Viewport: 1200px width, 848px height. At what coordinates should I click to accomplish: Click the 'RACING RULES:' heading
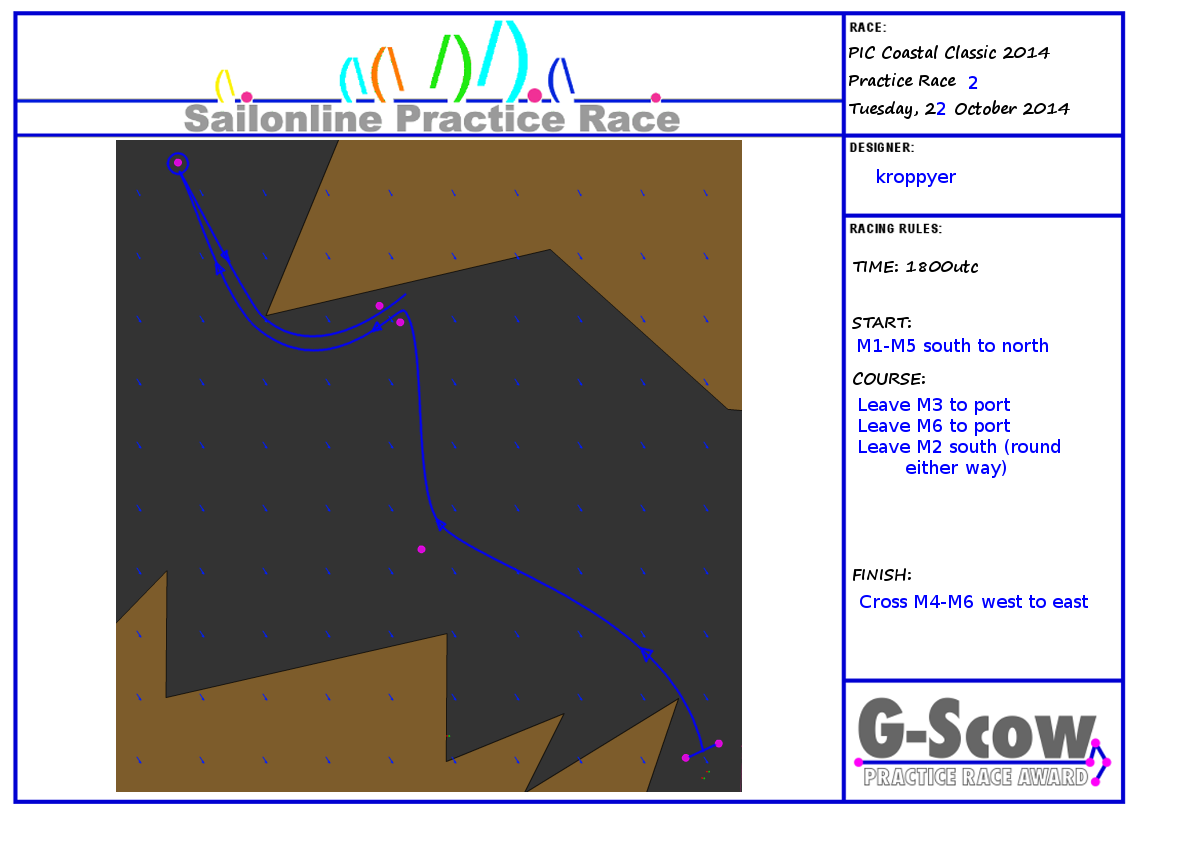pos(895,229)
